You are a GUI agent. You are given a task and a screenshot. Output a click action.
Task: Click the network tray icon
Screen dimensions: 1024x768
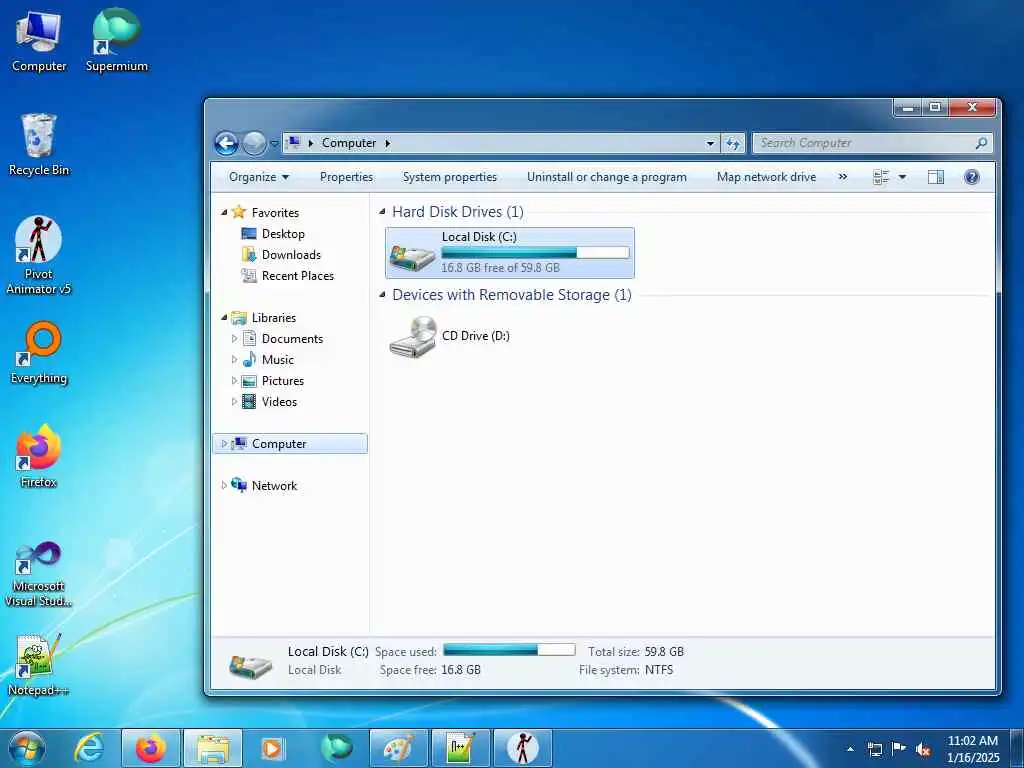point(875,749)
